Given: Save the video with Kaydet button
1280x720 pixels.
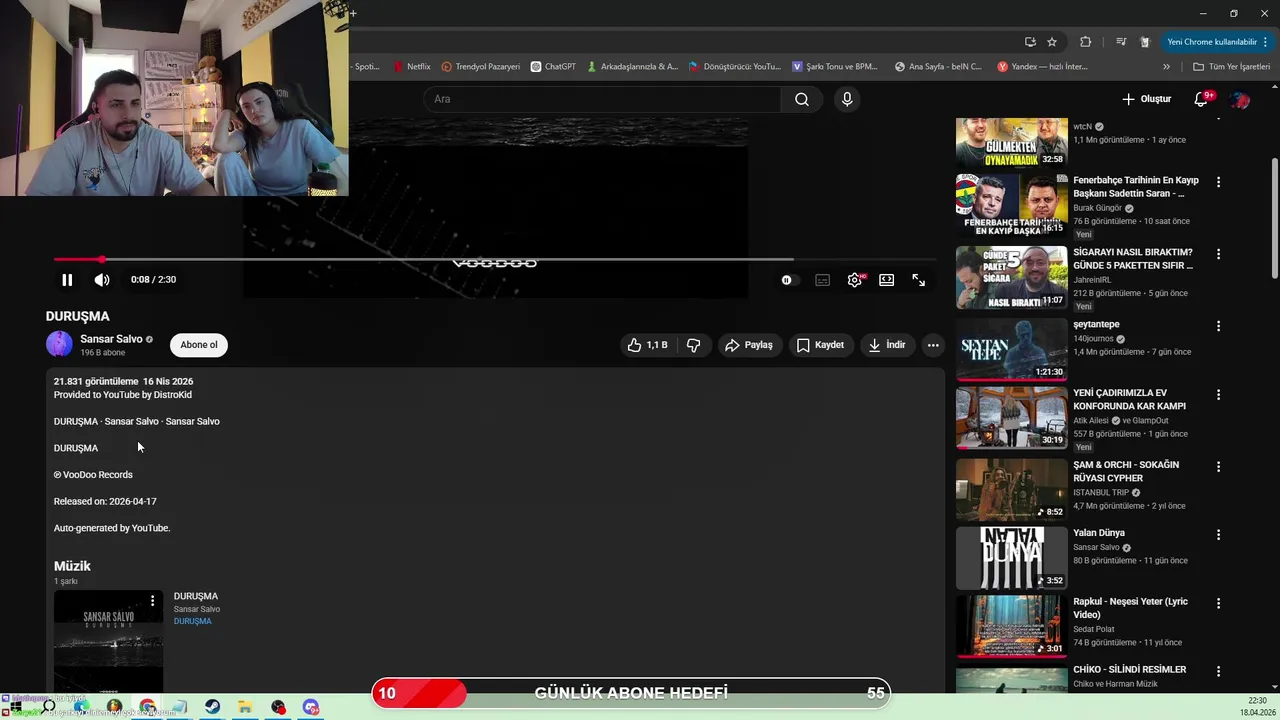Looking at the screenshot, I should [820, 345].
